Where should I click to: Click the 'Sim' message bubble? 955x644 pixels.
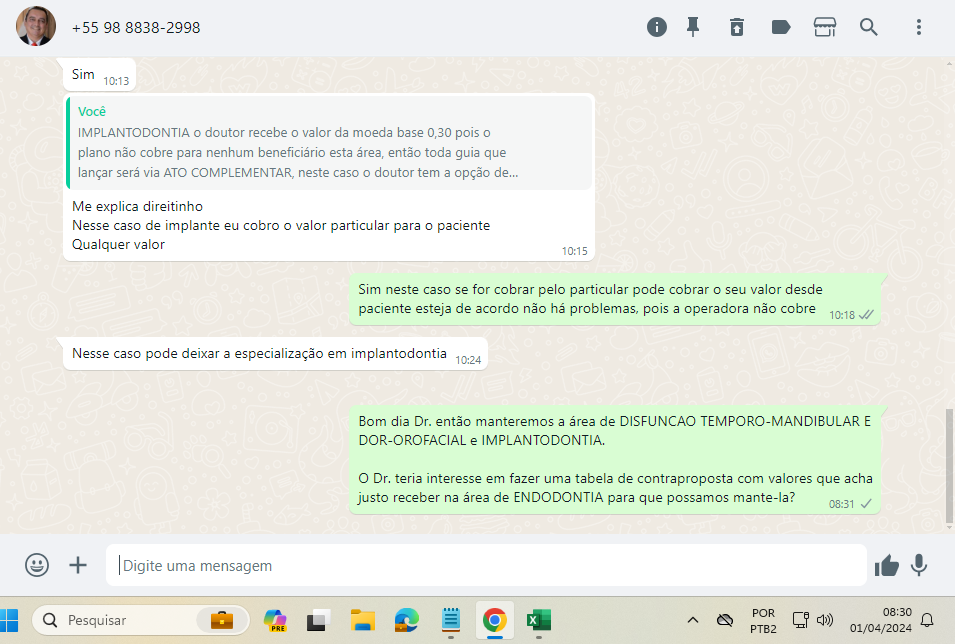pyautogui.click(x=99, y=75)
